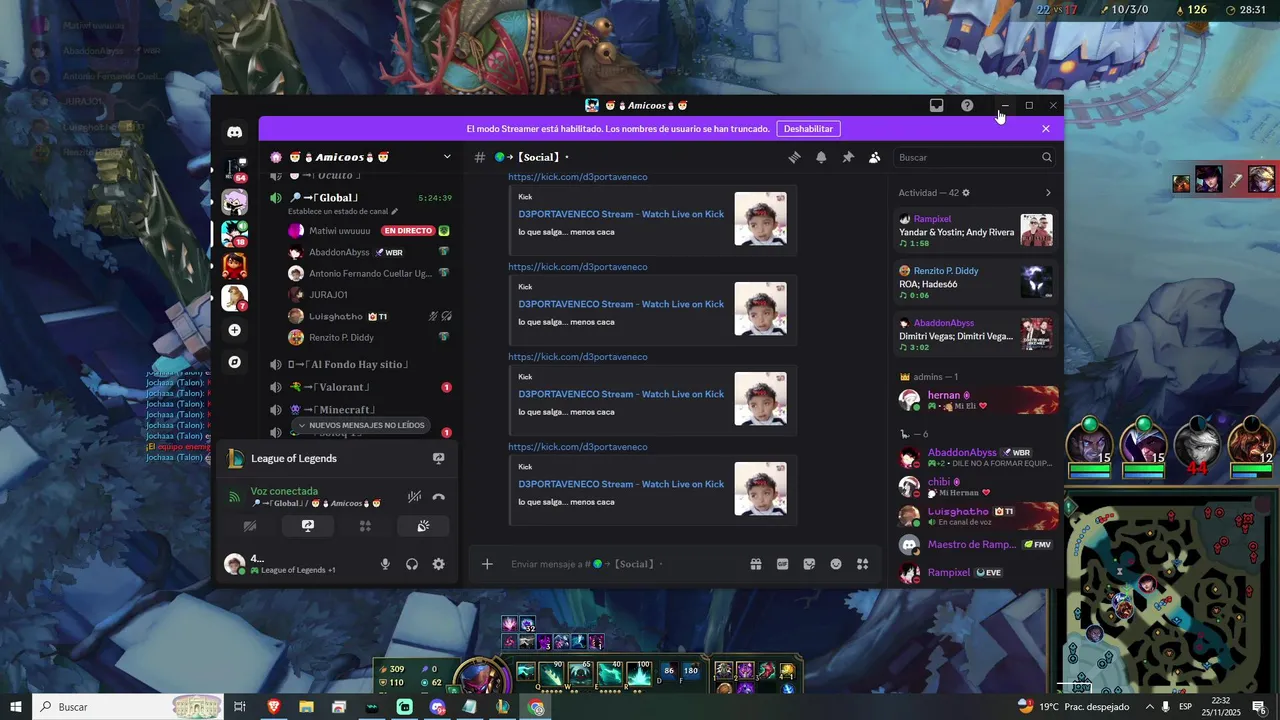1280x720 pixels.
Task: Open chibi in the member list
Action: pos(976,487)
